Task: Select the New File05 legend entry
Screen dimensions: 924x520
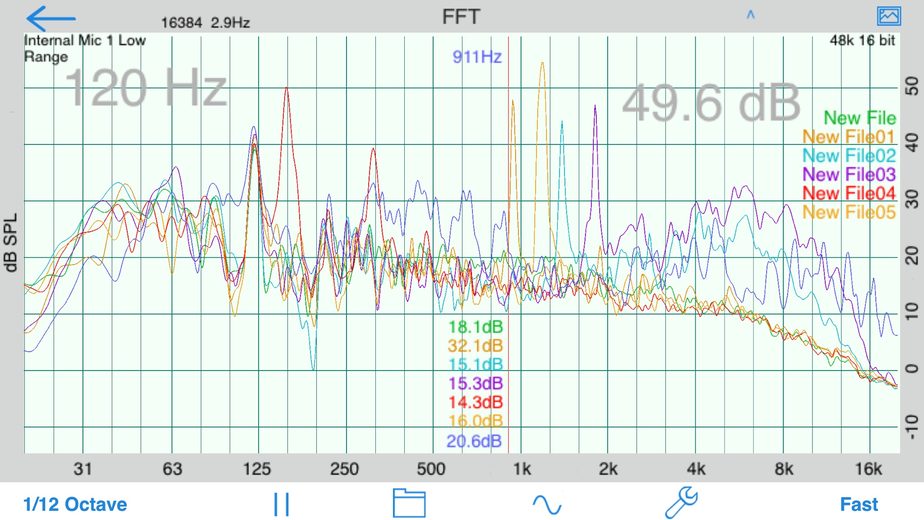Action: coord(849,212)
